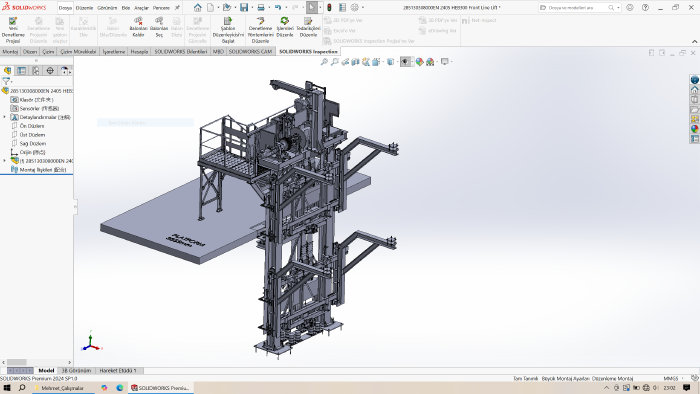This screenshot has height=394, width=700.
Task: Open the Dosya menu
Action: pyautogui.click(x=65, y=8)
